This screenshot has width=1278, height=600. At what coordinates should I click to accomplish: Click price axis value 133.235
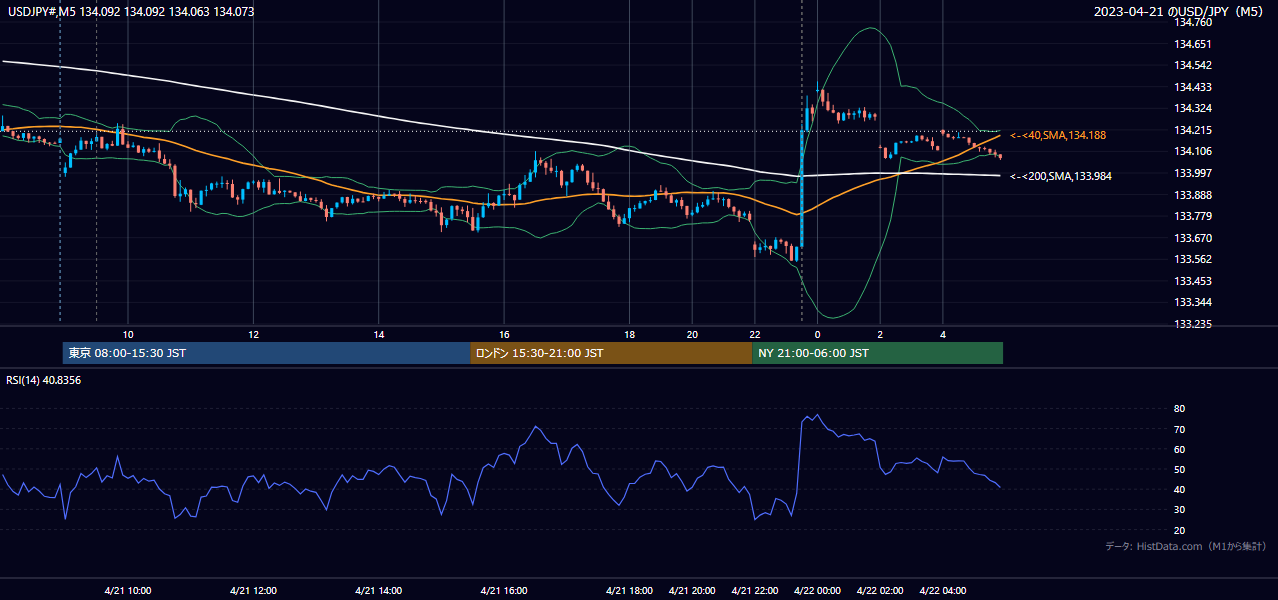coord(1193,324)
